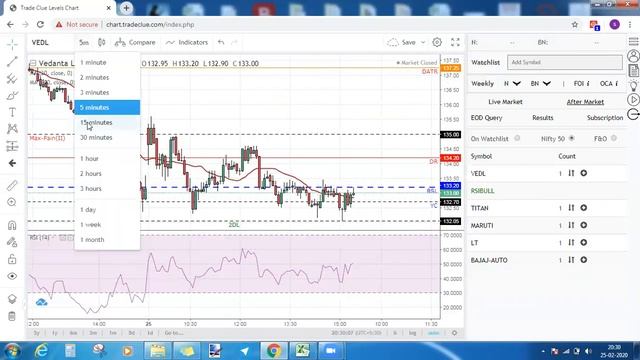Choose 2 hours interval

point(107,173)
